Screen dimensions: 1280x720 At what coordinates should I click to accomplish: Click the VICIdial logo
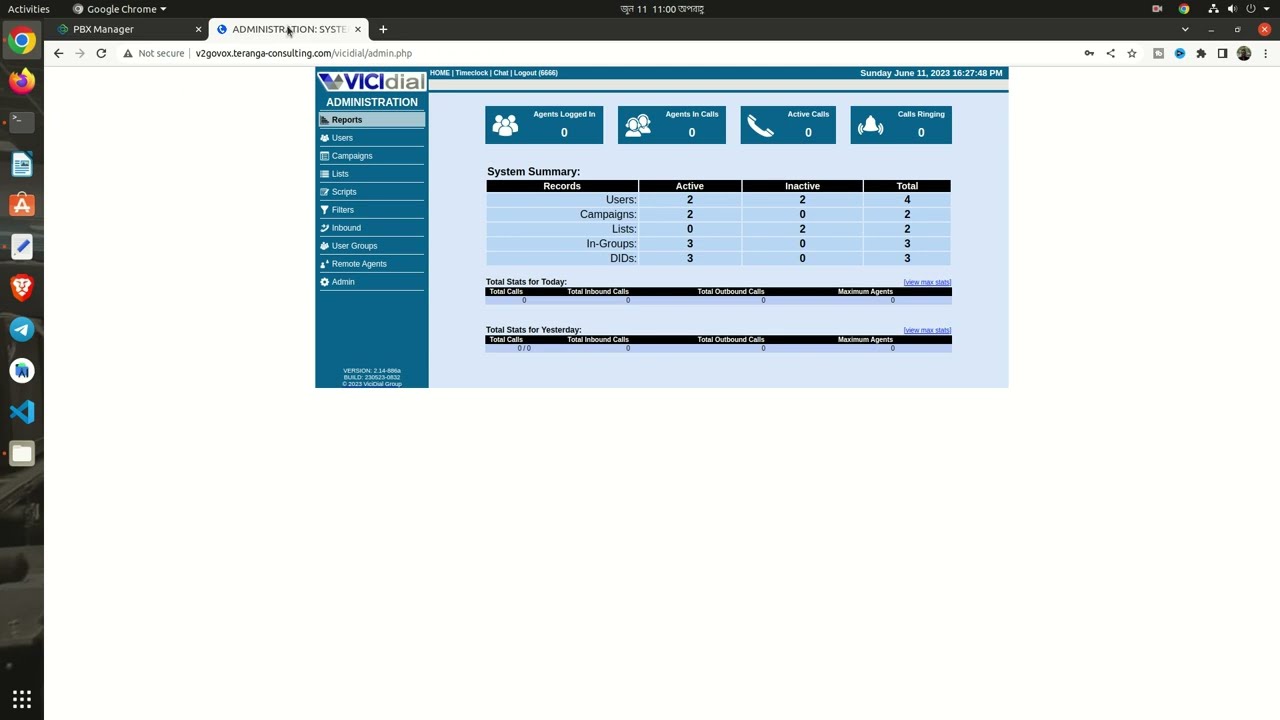(x=371, y=82)
